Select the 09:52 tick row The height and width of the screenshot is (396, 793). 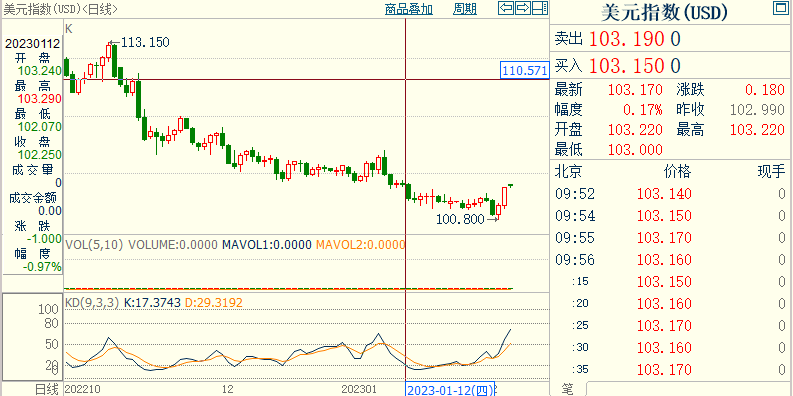tap(671, 194)
